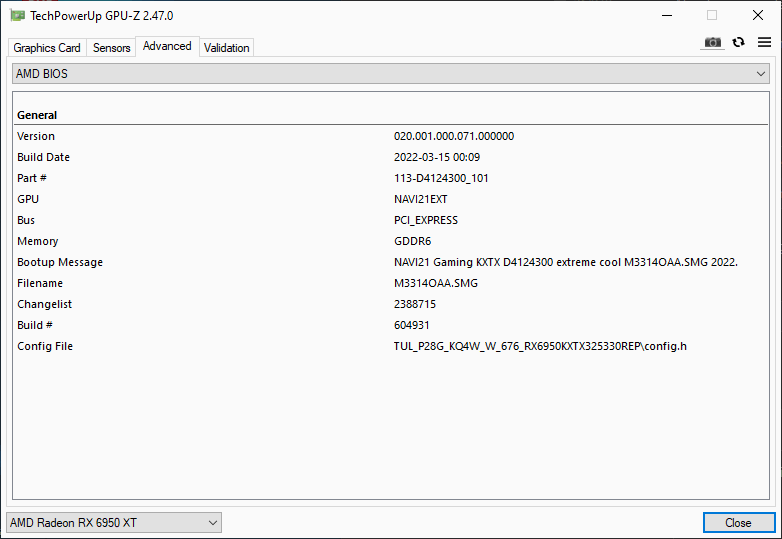Click the NAVI21 Gaming KXTX bootup message value
Image resolution: width=782 pixels, height=539 pixels.
coord(566,262)
